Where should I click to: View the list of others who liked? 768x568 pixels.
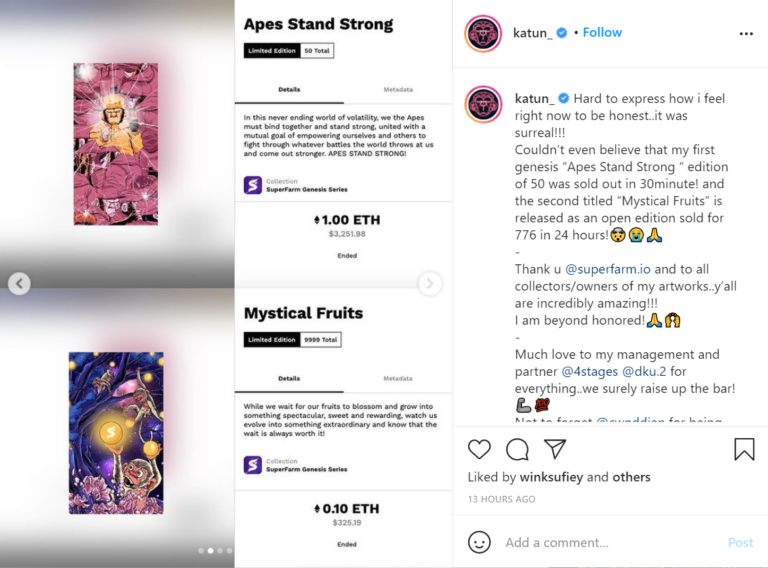tap(632, 477)
